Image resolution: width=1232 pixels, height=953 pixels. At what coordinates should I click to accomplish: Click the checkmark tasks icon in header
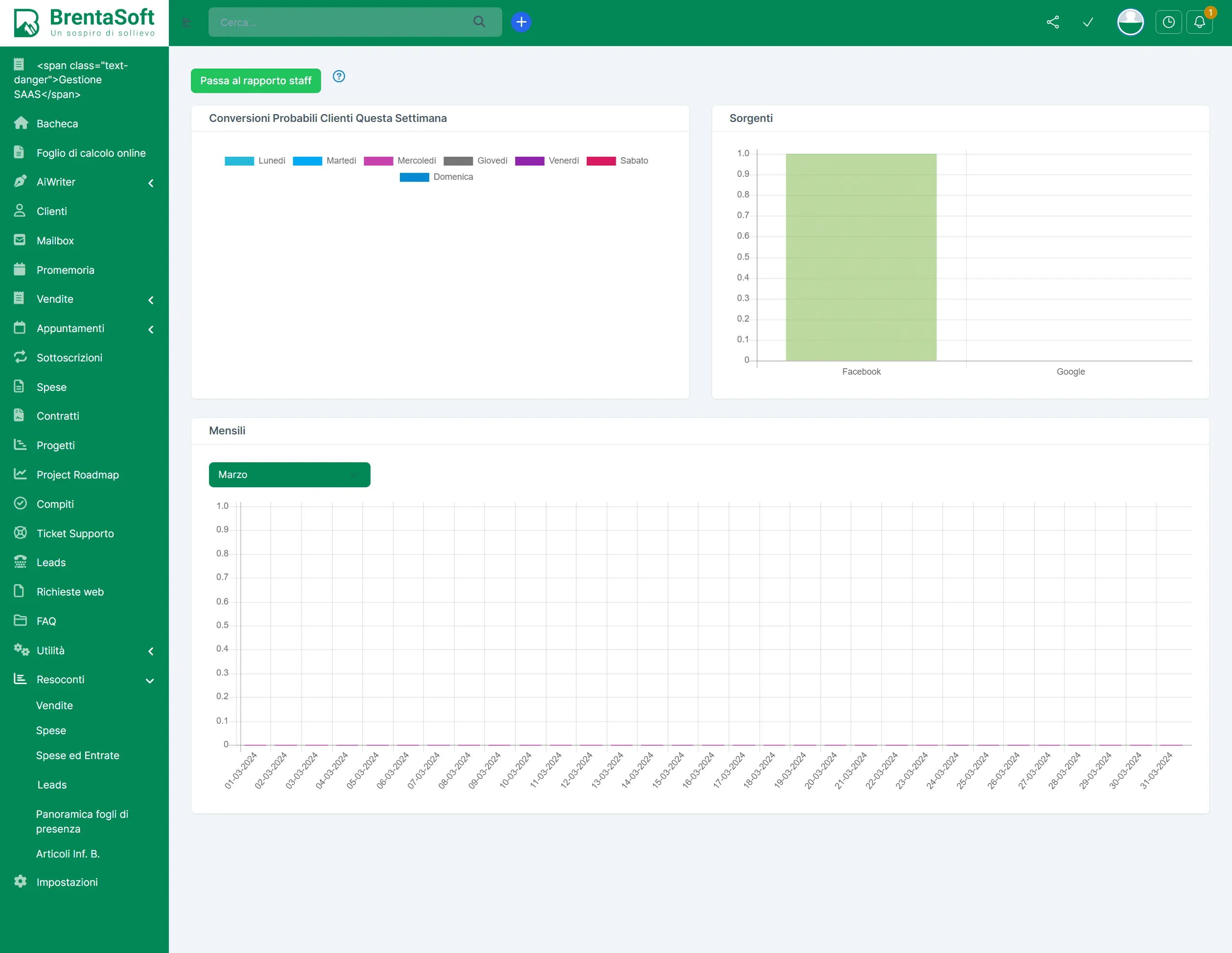1088,22
